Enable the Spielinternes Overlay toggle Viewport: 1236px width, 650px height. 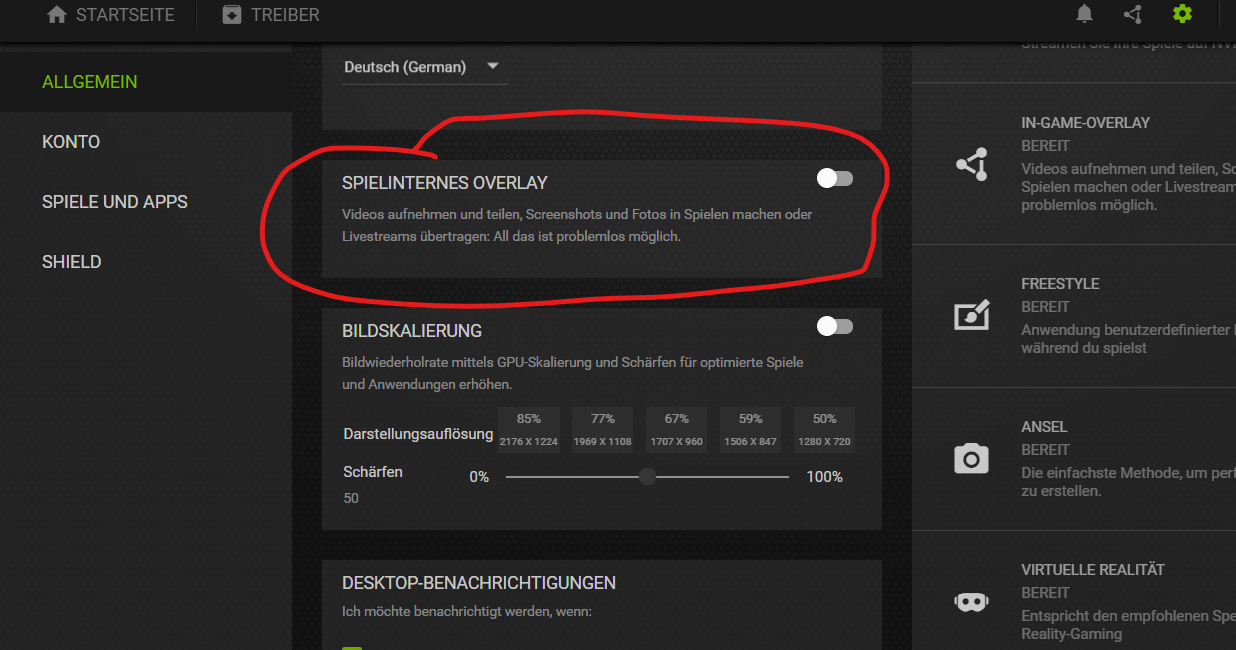(x=835, y=178)
